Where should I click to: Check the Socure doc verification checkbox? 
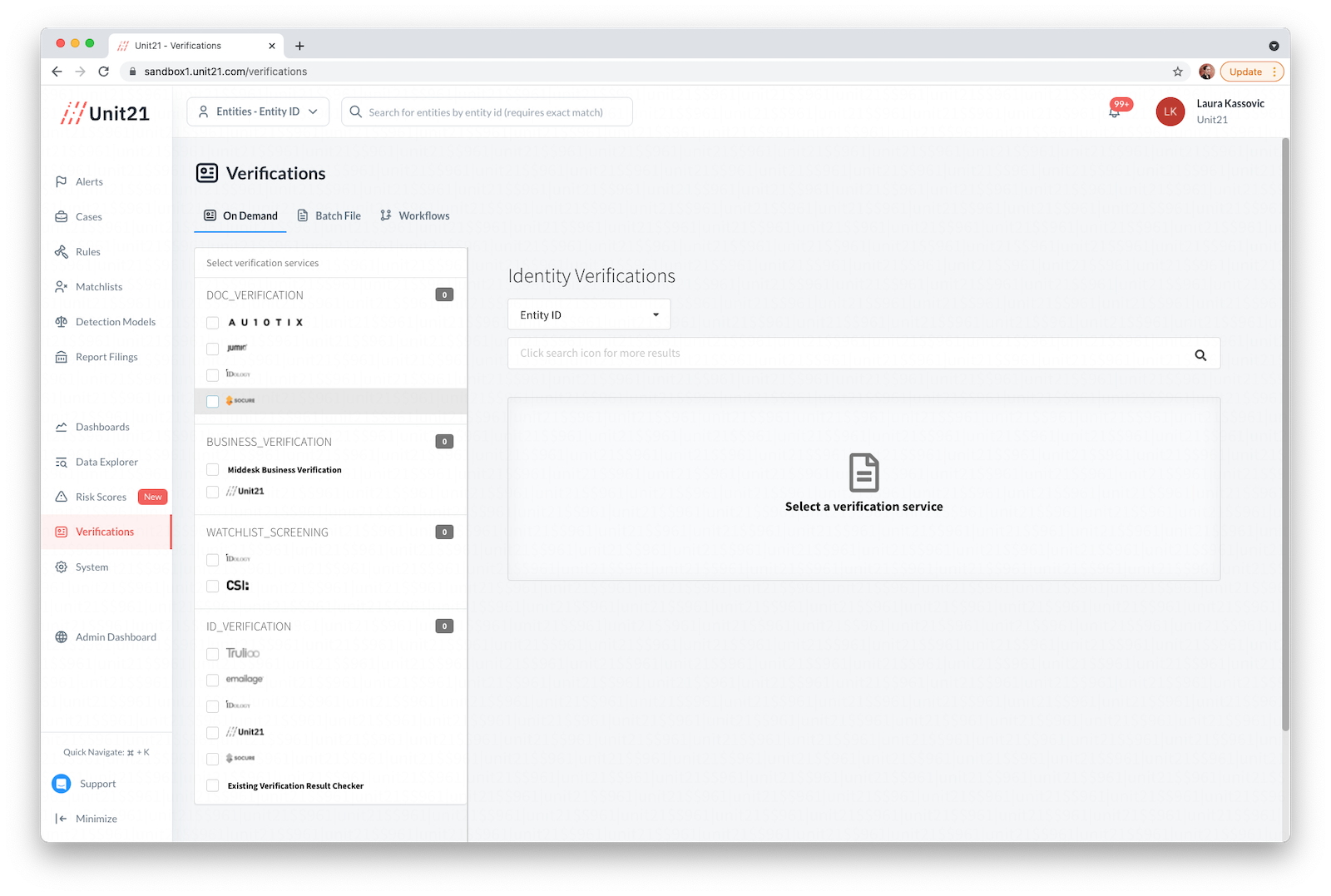213,401
